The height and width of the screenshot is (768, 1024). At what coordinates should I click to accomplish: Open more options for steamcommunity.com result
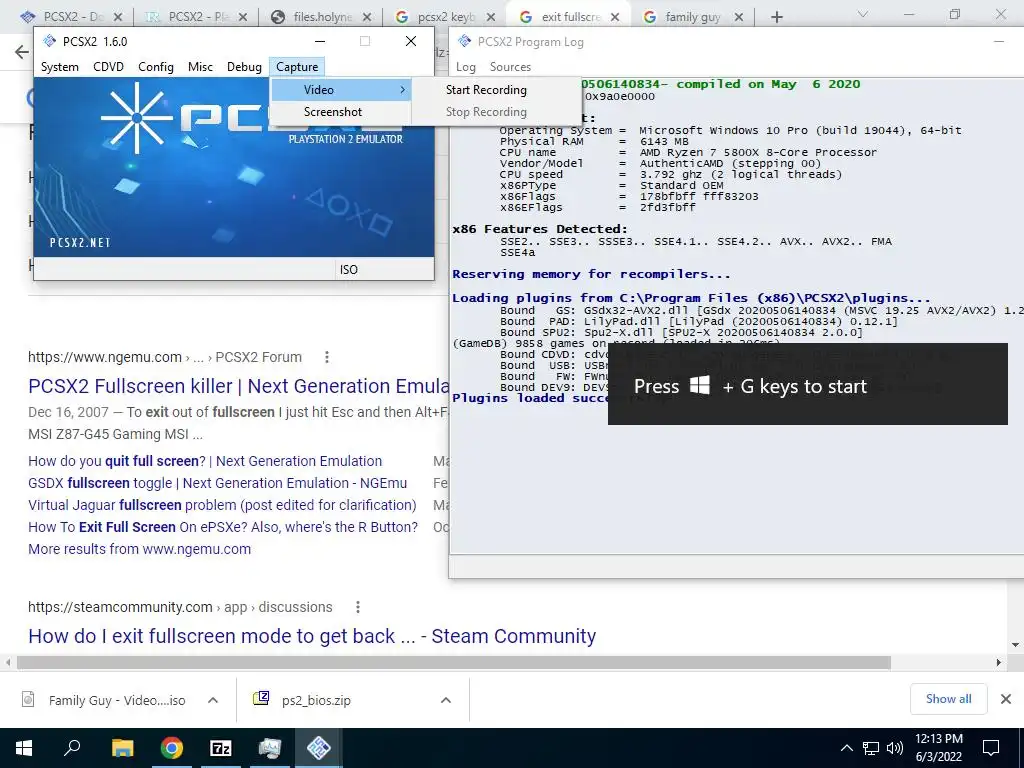tap(358, 607)
